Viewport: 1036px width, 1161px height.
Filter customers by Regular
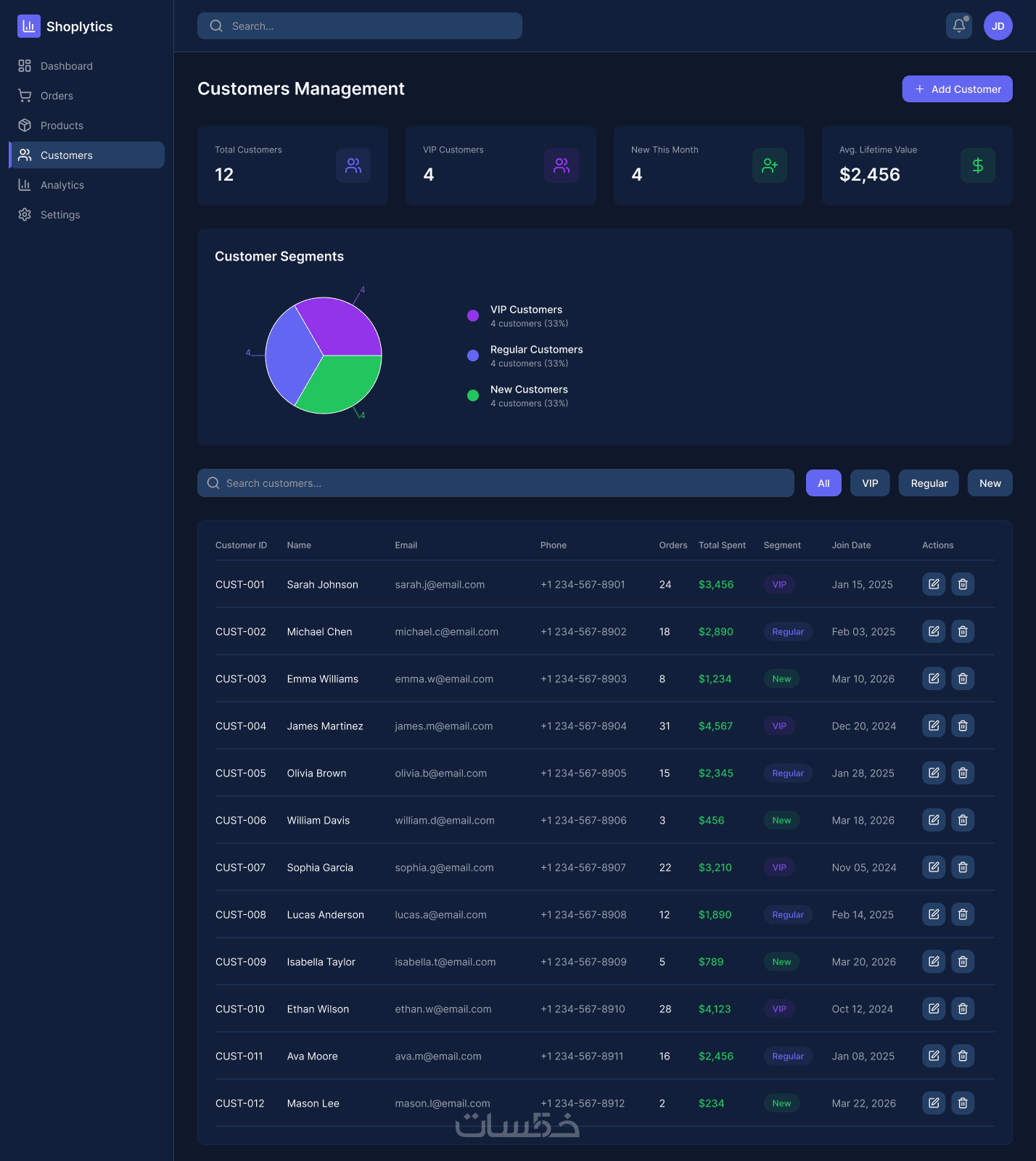click(929, 483)
